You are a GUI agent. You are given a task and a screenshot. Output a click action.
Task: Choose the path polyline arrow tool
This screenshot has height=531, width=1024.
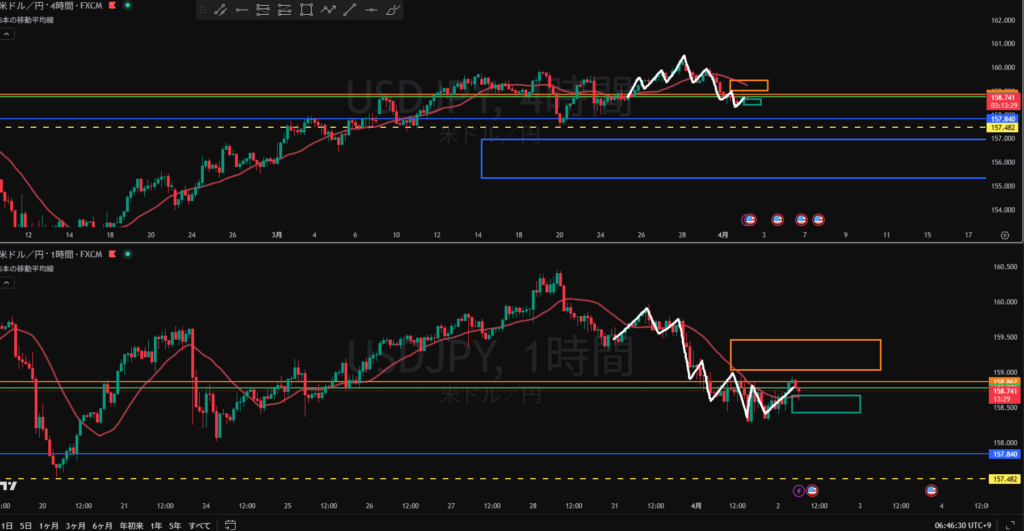point(328,11)
